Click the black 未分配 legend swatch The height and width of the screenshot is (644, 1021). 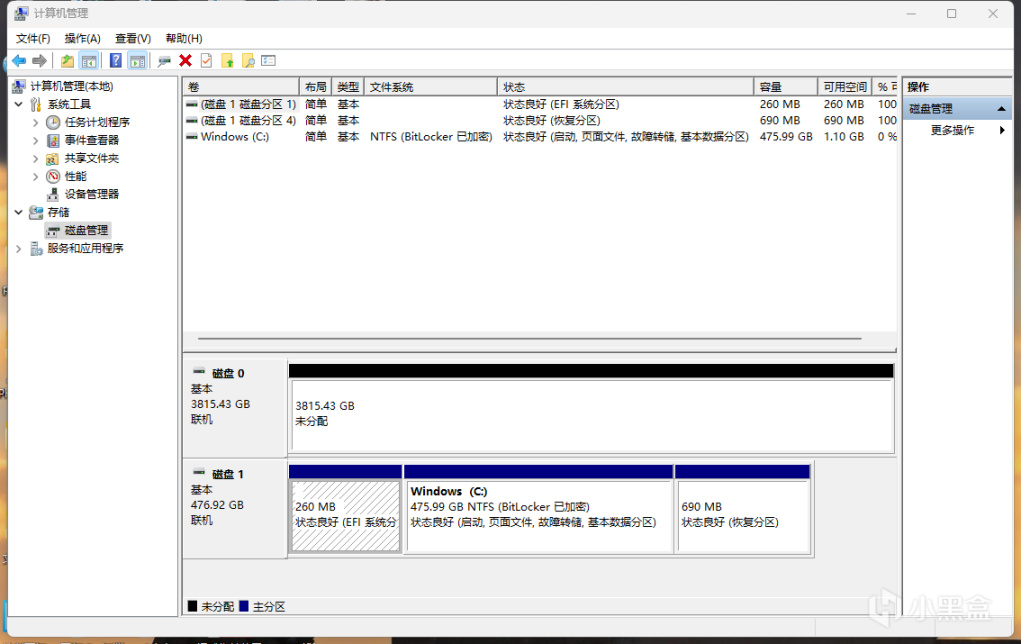tap(192, 606)
